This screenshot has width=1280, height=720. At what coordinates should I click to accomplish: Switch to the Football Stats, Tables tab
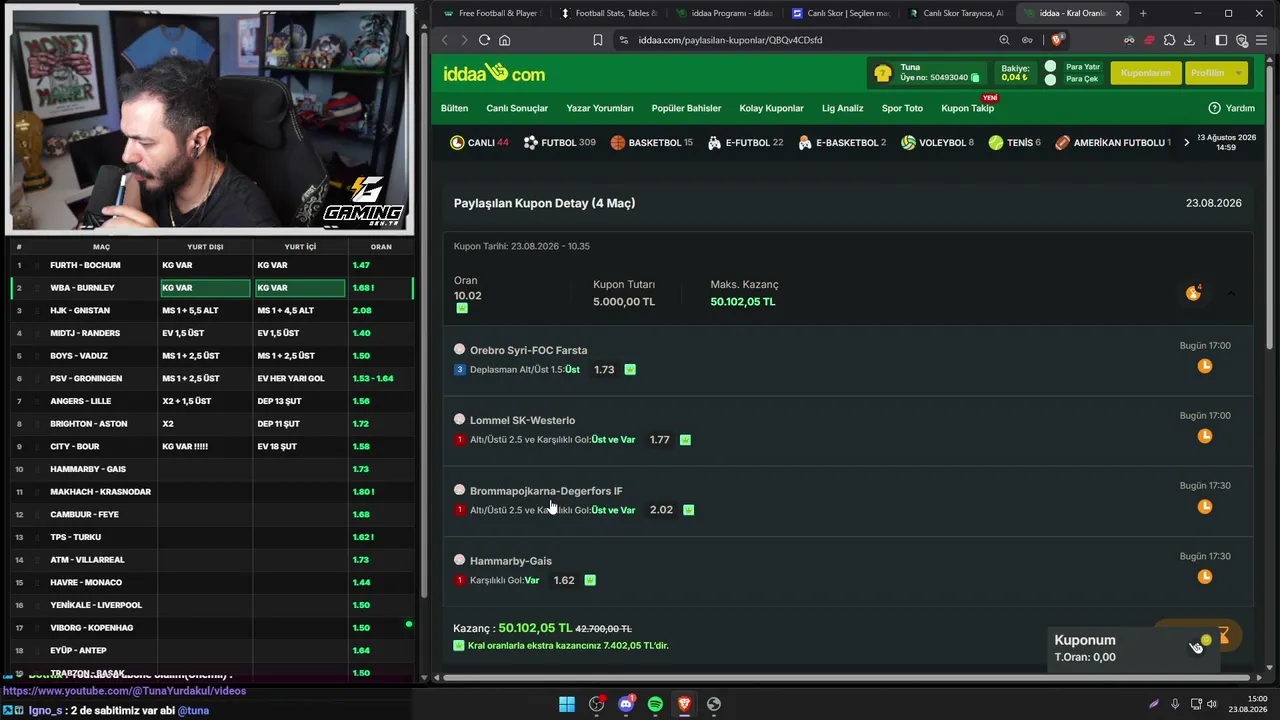[607, 13]
